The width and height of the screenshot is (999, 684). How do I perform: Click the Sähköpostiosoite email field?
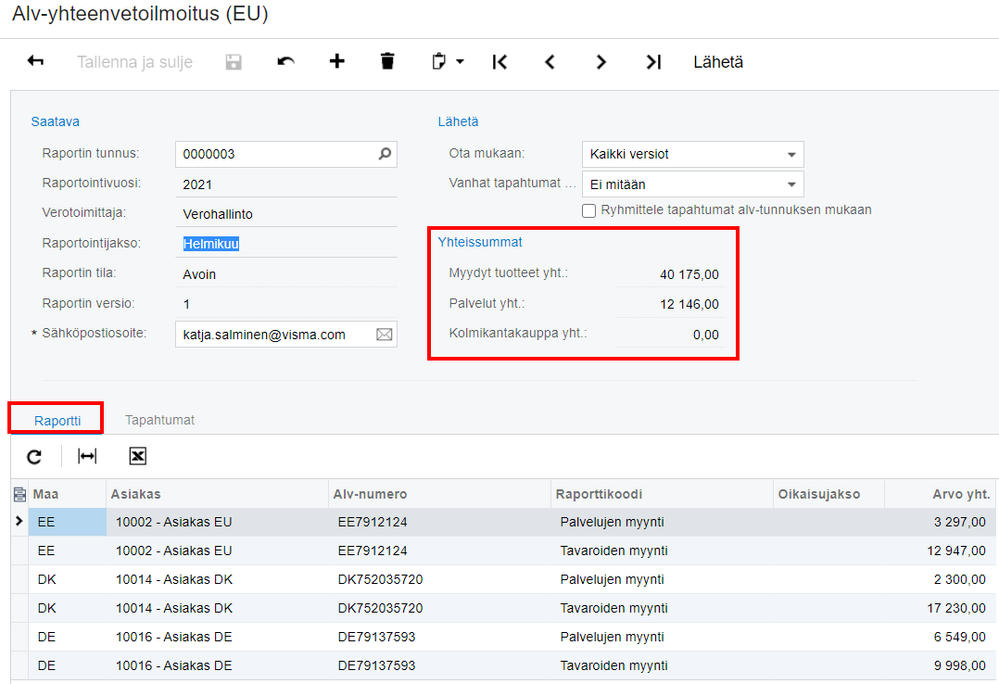click(275, 335)
